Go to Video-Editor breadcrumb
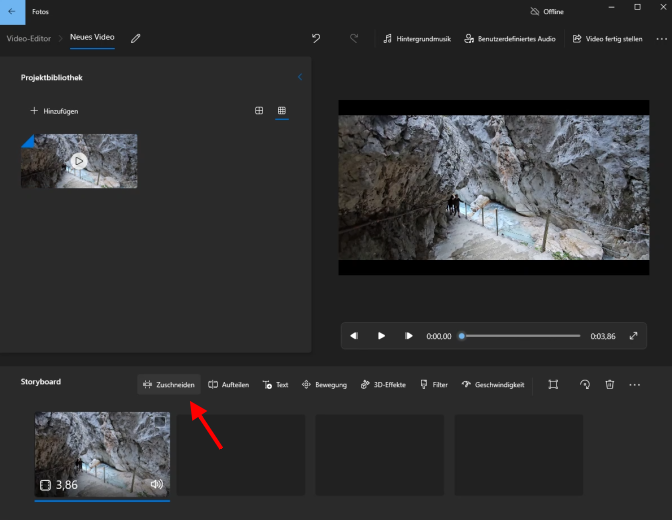 pyautogui.click(x=30, y=38)
